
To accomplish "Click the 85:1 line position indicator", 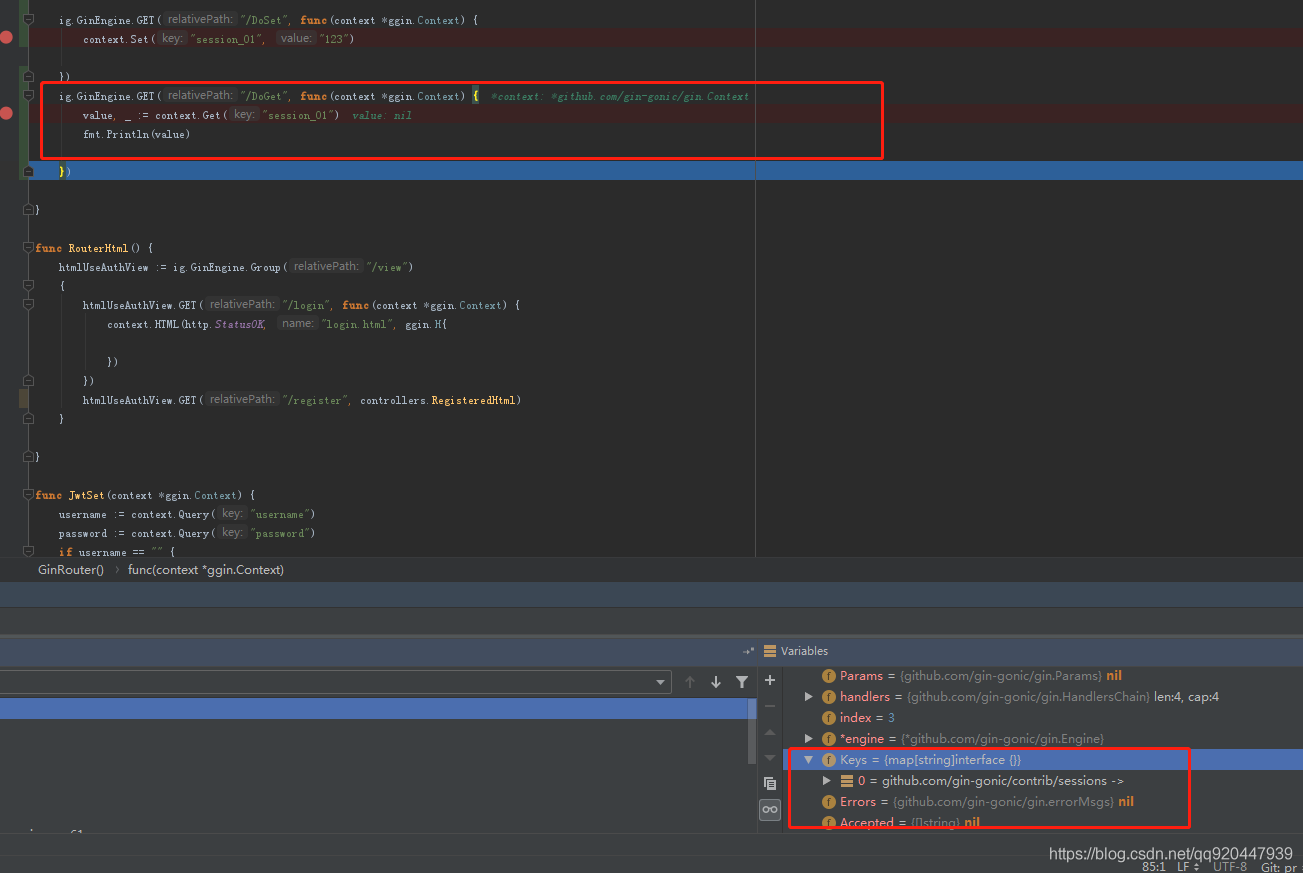I will tap(1153, 867).
